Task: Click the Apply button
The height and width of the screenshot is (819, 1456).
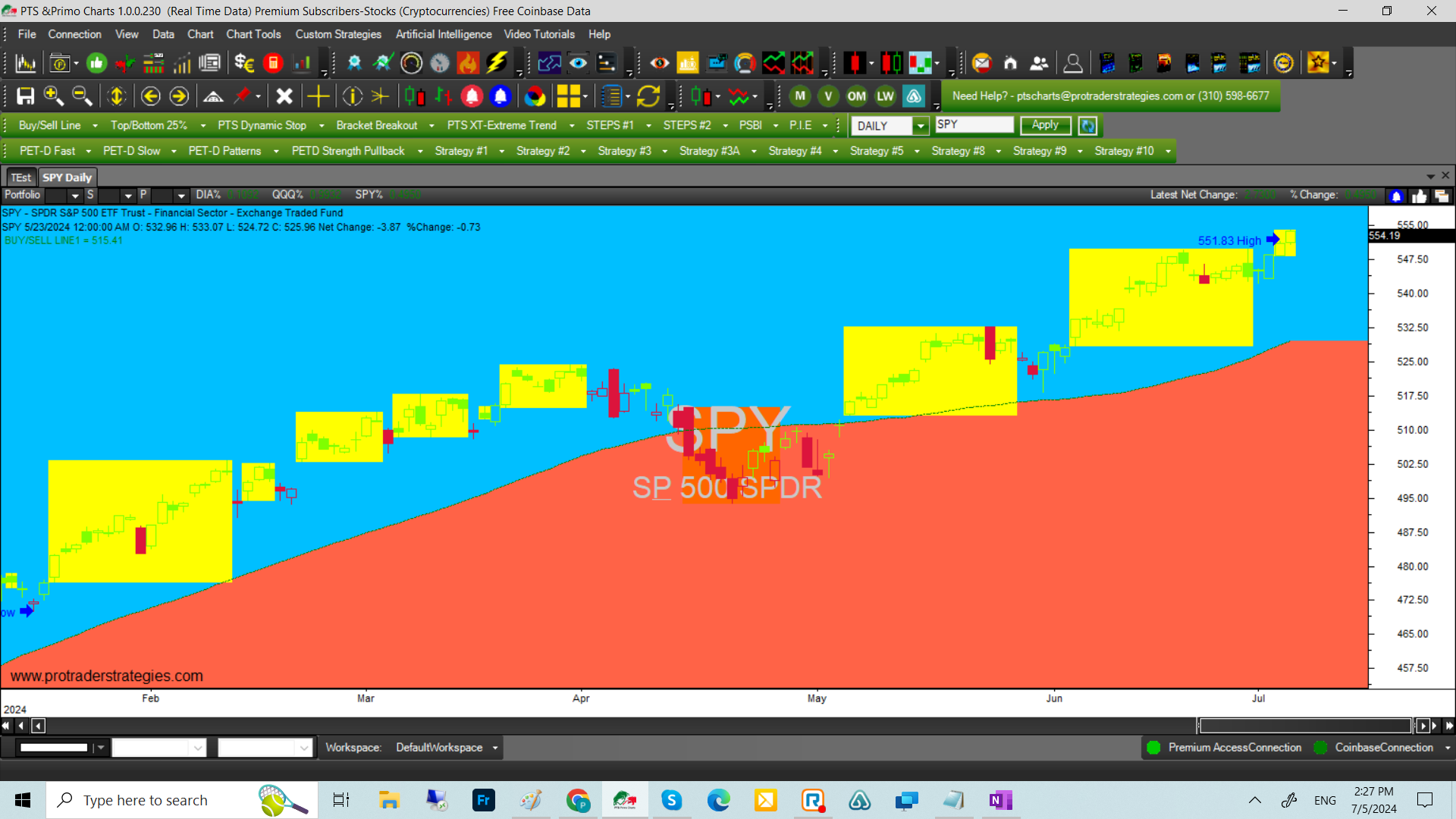Action: click(1045, 125)
